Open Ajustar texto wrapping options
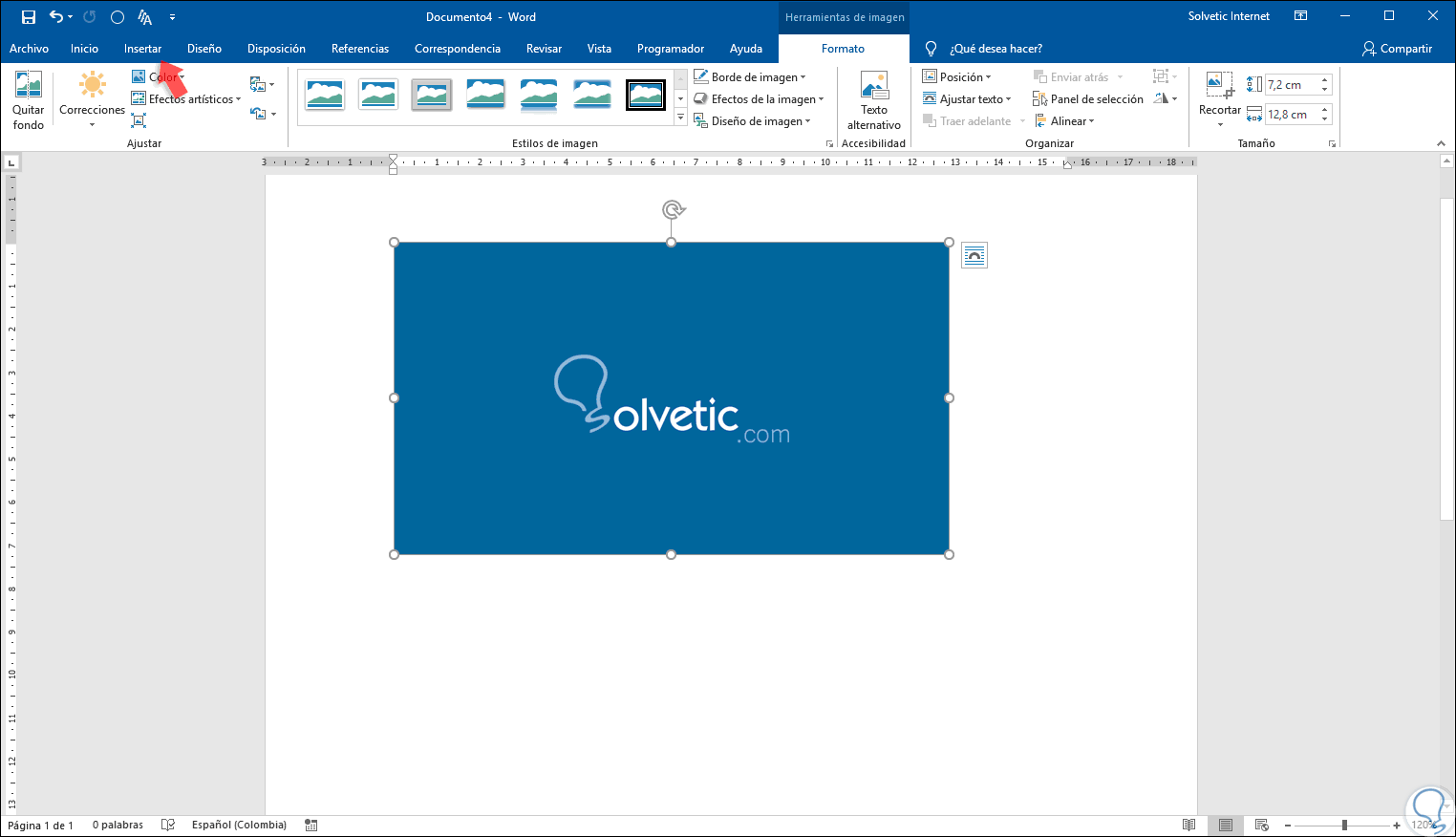1456x837 pixels. (x=967, y=99)
